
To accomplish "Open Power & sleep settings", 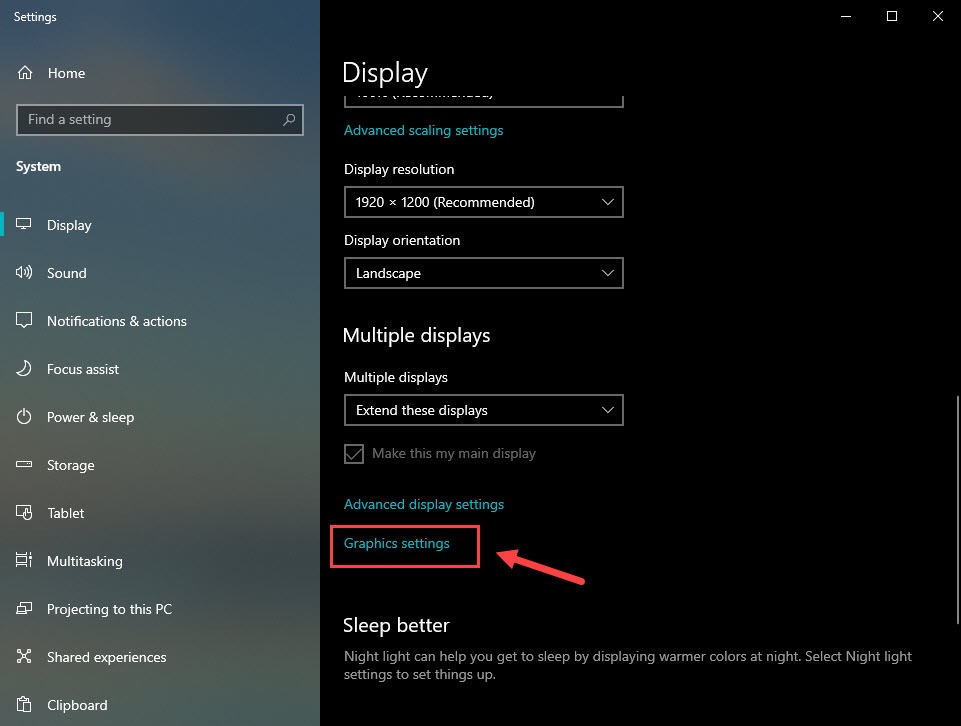I will pos(90,417).
